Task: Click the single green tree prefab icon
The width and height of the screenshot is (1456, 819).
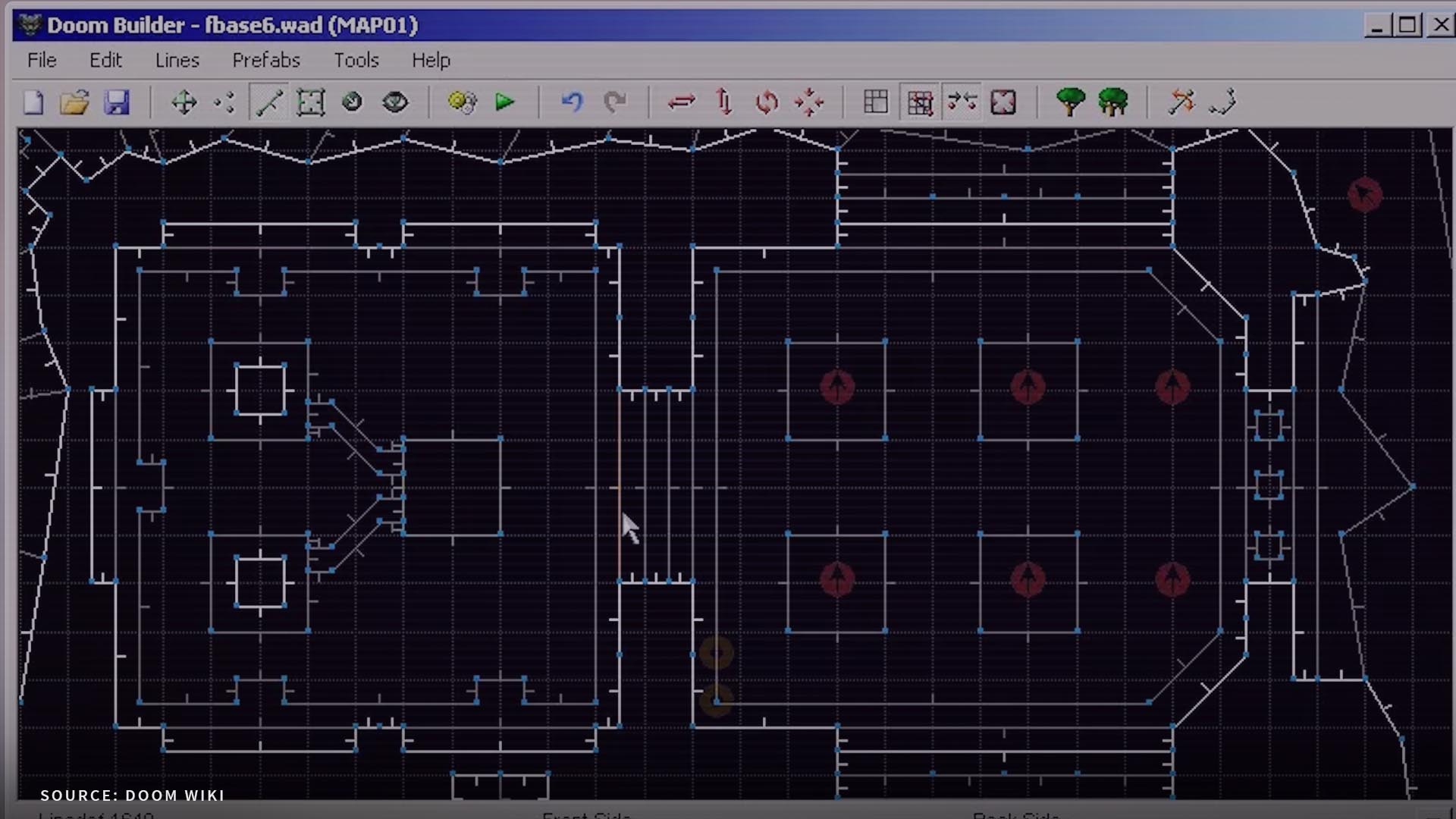Action: pyautogui.click(x=1071, y=102)
